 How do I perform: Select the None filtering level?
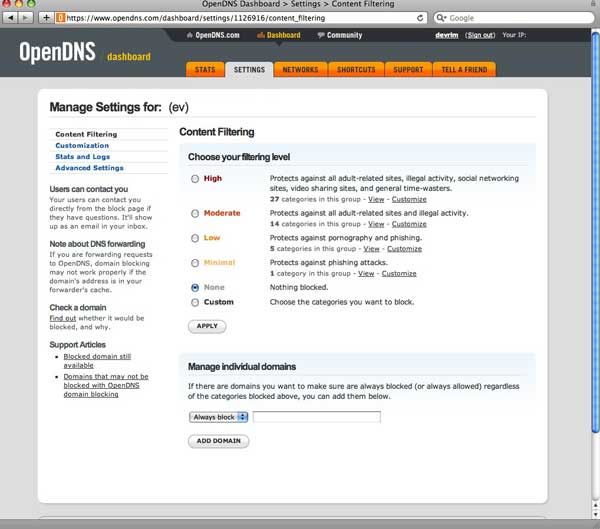(x=195, y=287)
